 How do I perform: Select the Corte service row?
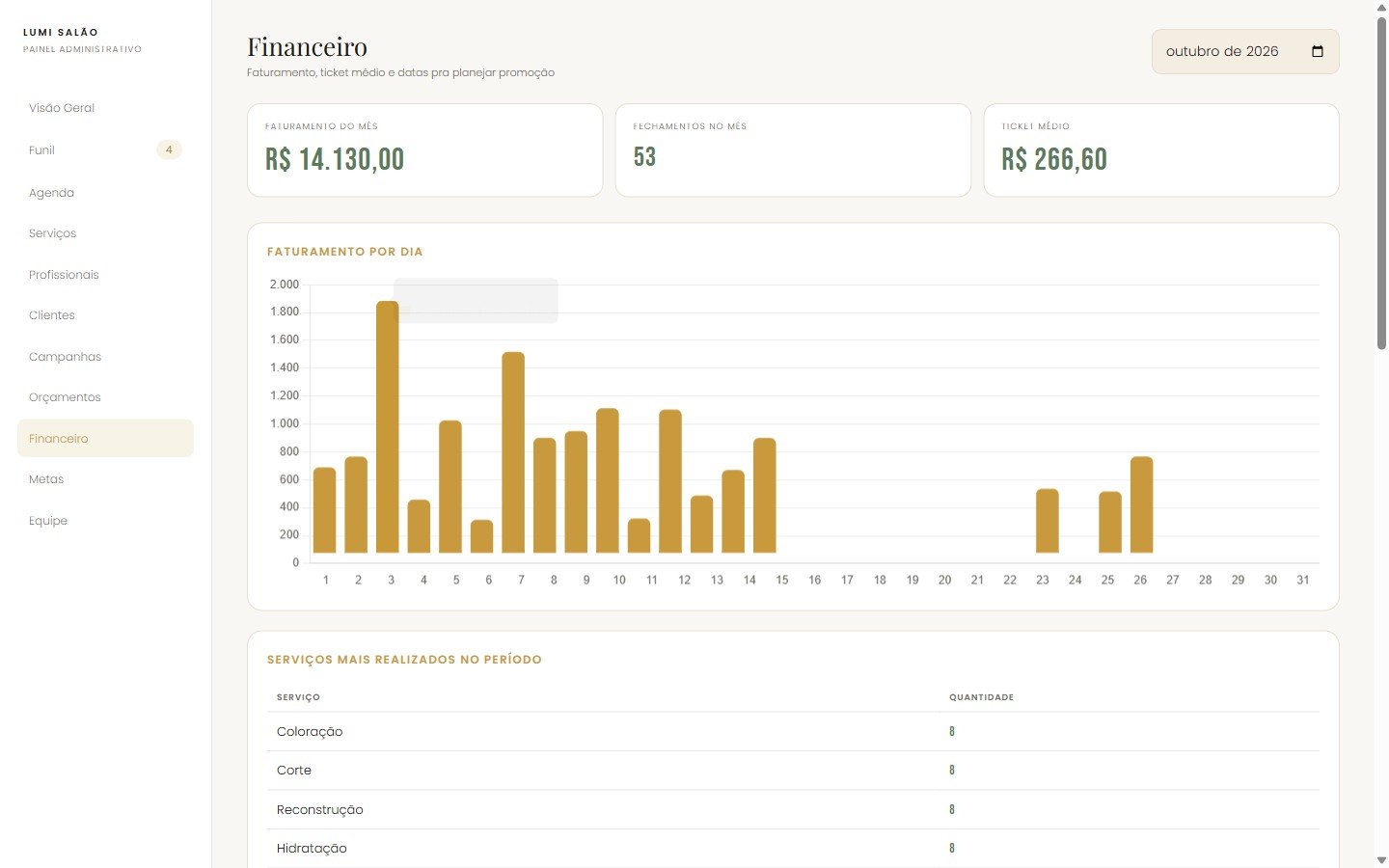point(793,771)
